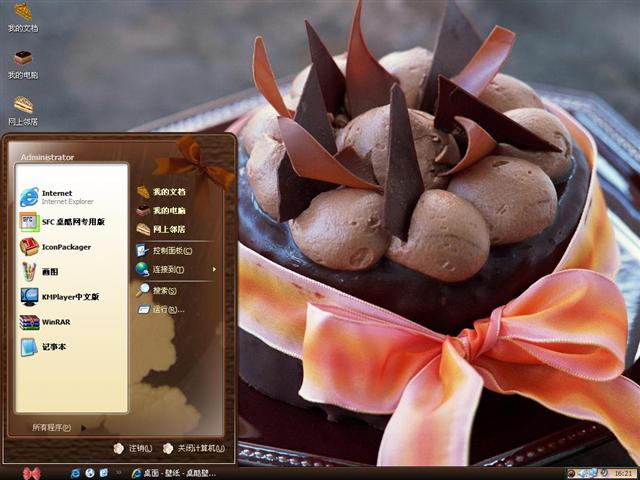Click 注销(L) log off button
Screen dimensions: 640x480
tap(133, 448)
